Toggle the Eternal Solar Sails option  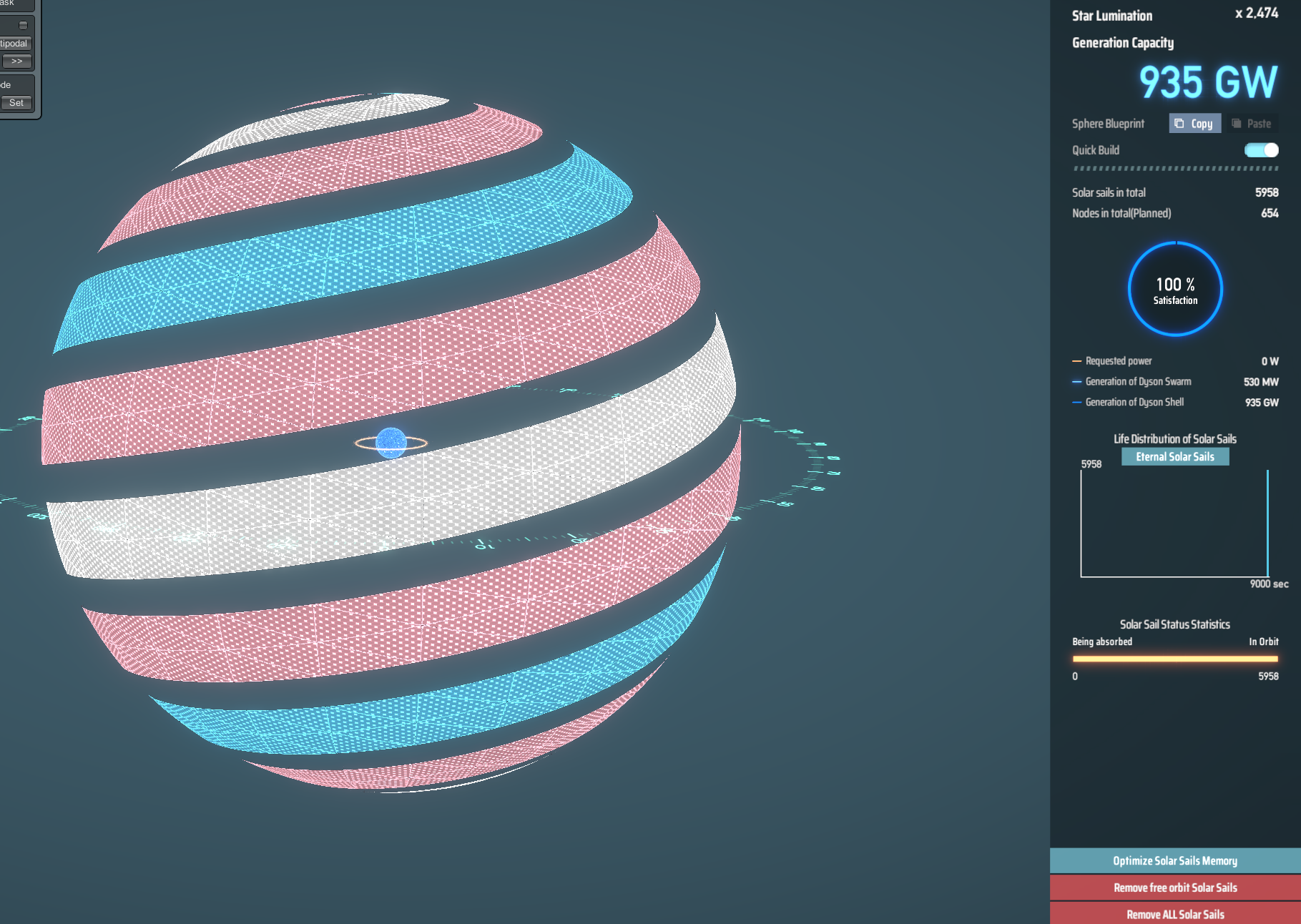tap(1175, 457)
